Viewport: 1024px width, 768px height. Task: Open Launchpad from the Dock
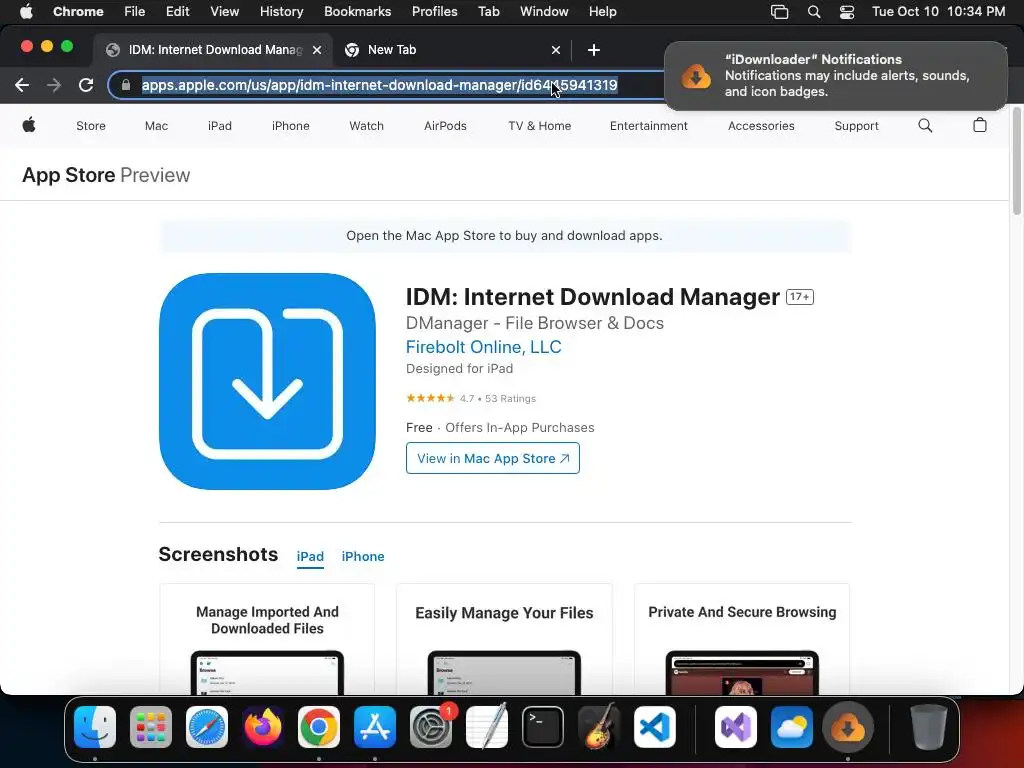coord(151,727)
